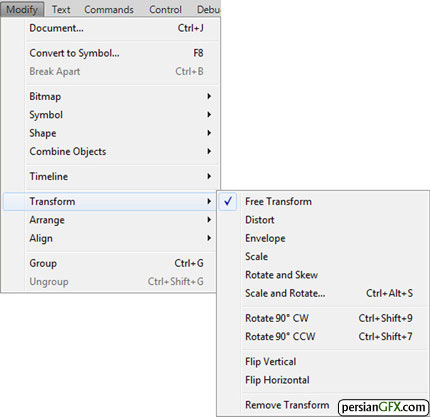Expand the Bitmap submenu arrow
Screen dimensions: 430x417
point(209,96)
